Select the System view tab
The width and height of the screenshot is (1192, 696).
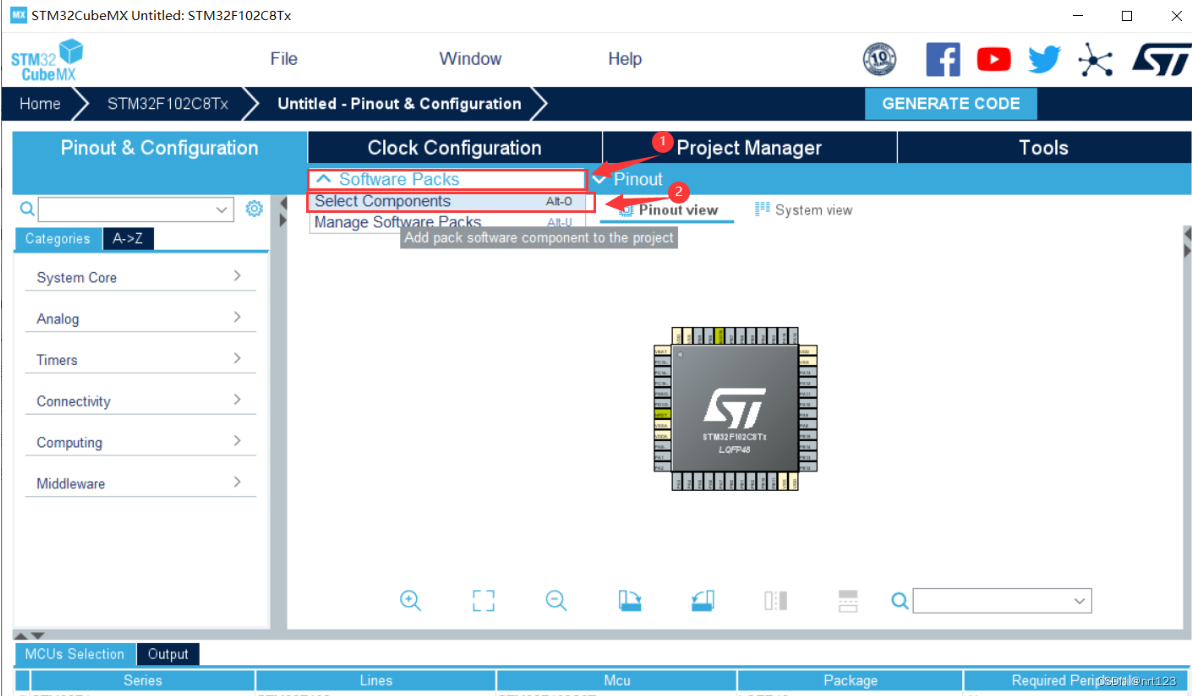[804, 210]
